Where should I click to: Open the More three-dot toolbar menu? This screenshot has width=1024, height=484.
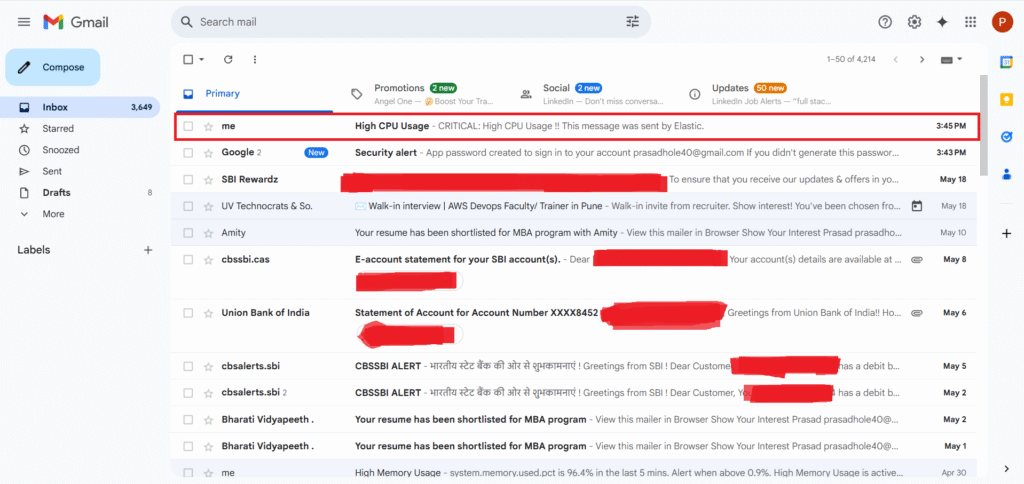coord(255,59)
